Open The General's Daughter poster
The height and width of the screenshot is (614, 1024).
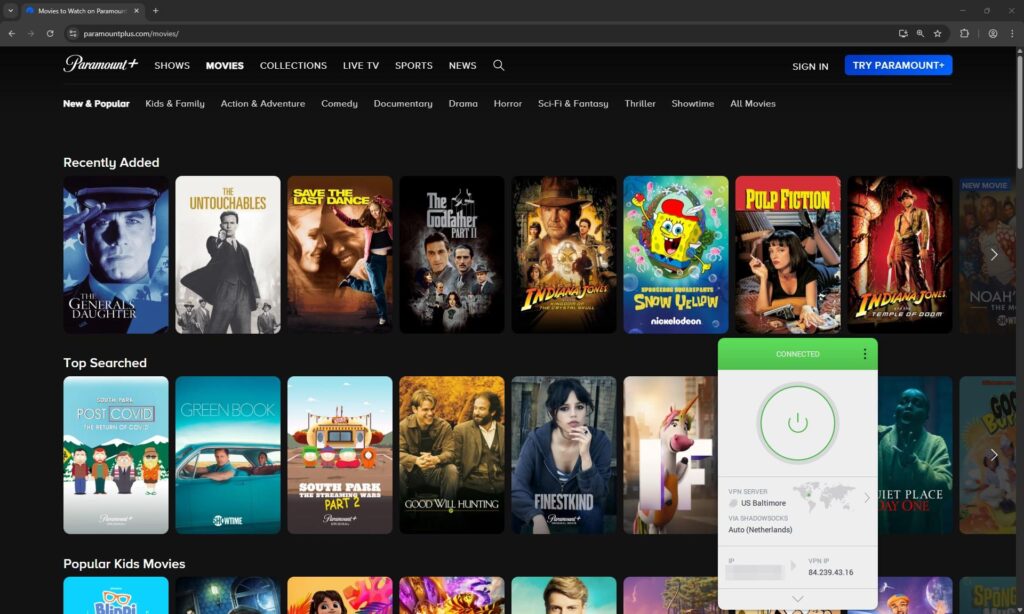116,255
